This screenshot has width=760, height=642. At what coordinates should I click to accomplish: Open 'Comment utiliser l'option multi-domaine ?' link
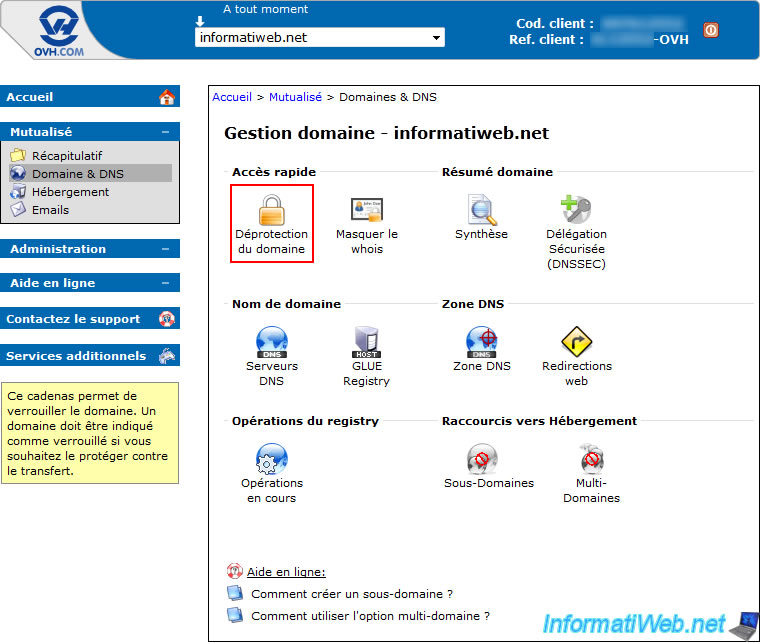(x=370, y=615)
